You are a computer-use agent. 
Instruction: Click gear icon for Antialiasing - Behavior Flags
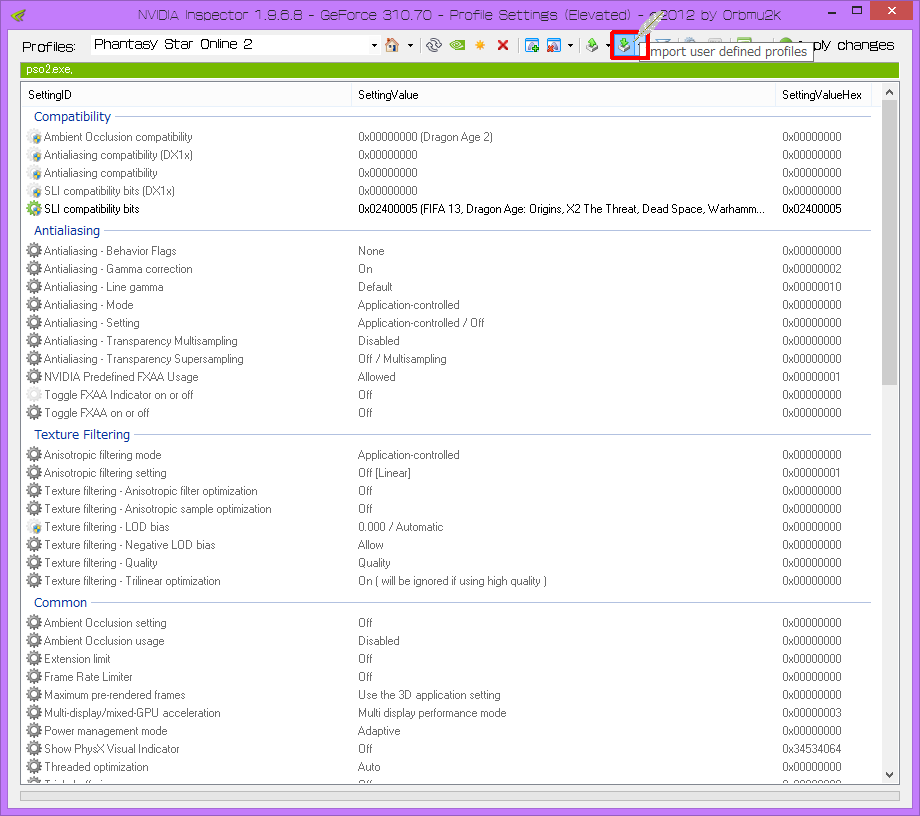(34, 250)
